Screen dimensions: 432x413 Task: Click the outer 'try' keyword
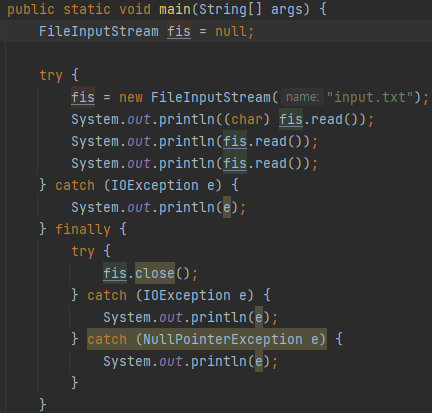click(51, 76)
